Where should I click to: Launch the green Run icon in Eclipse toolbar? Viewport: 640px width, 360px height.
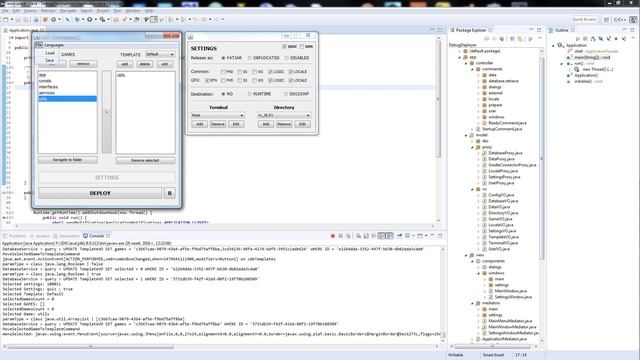tap(89, 19)
